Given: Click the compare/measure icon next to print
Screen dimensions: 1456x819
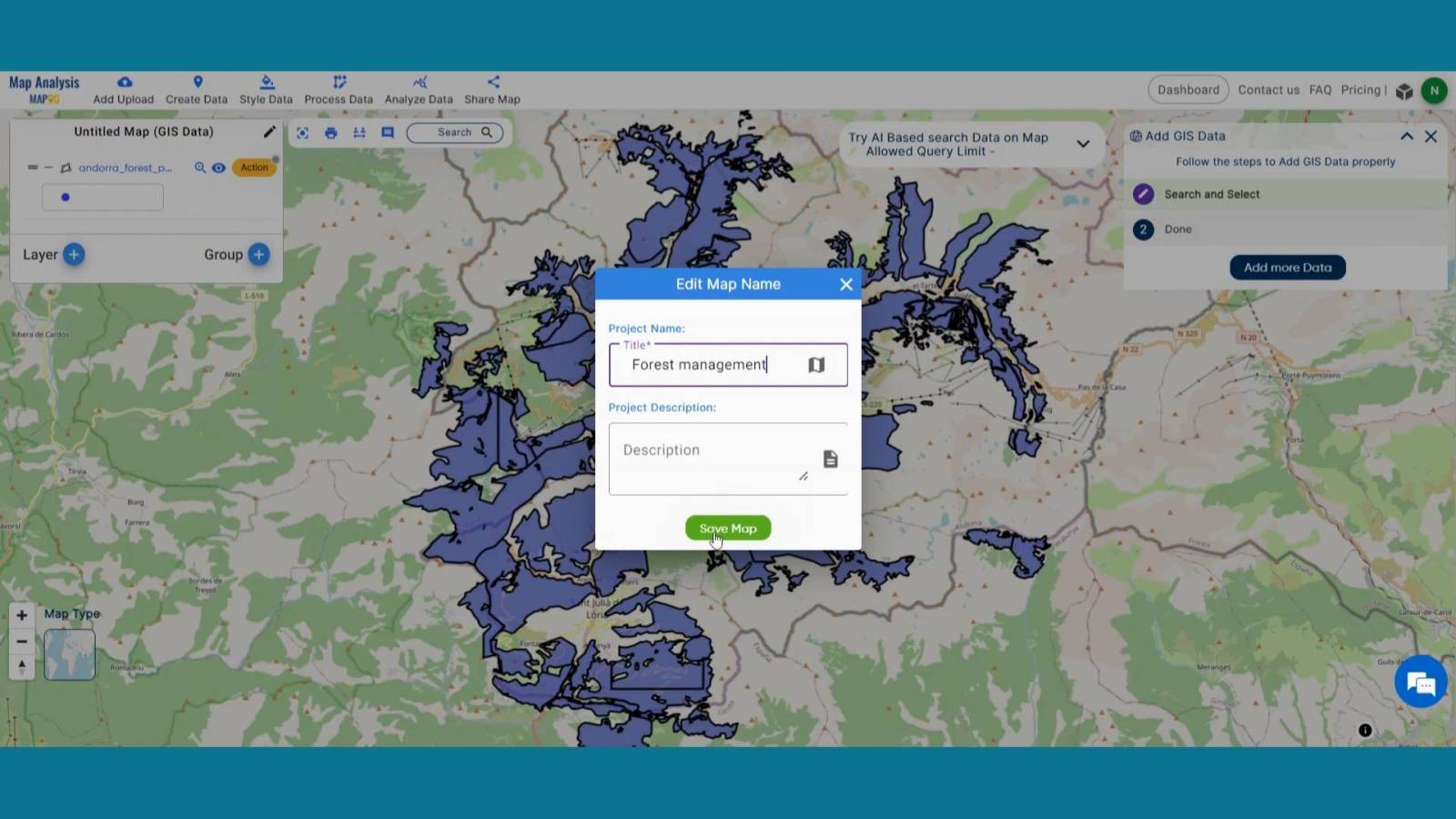Looking at the screenshot, I should pos(359,133).
